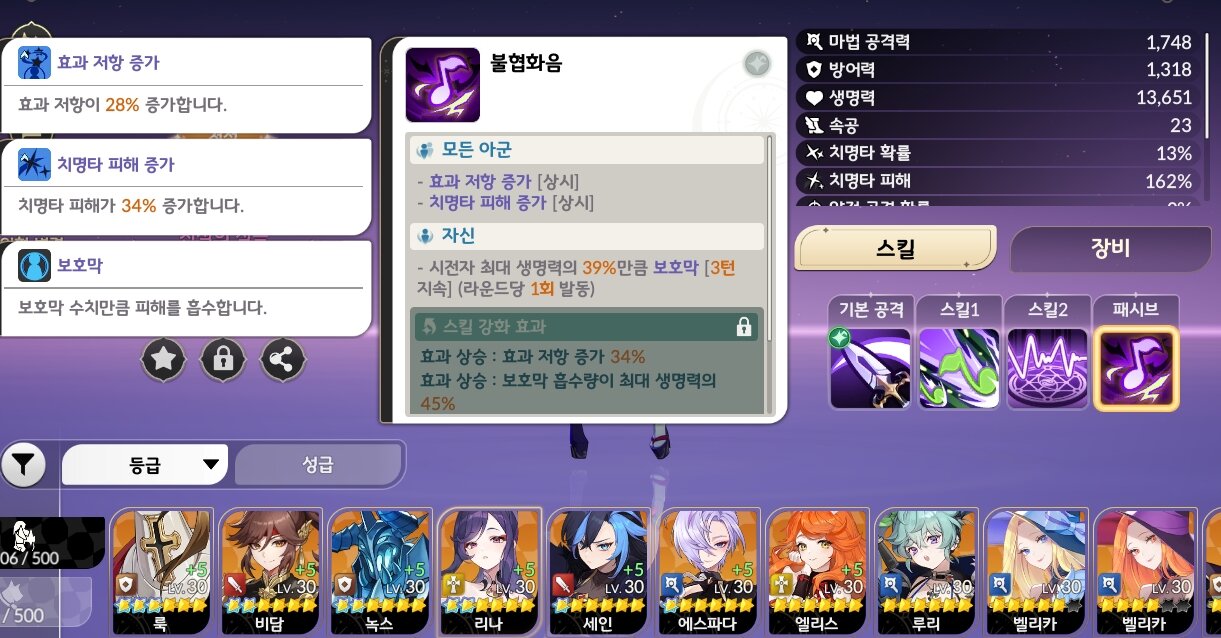Switch to the 스킬 tab
This screenshot has height=638, width=1221.
click(895, 248)
